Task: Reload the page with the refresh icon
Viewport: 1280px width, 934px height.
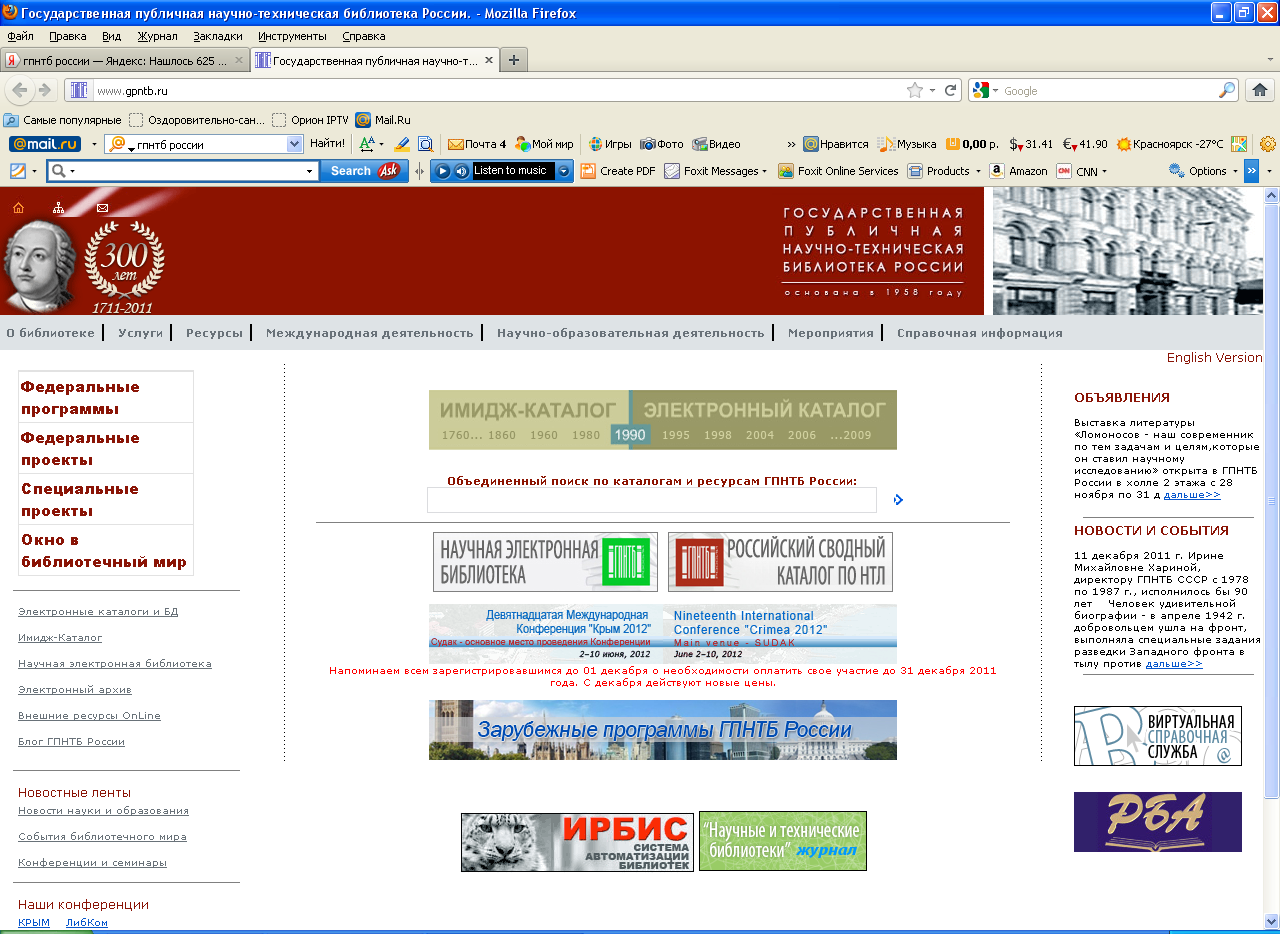Action: (951, 90)
